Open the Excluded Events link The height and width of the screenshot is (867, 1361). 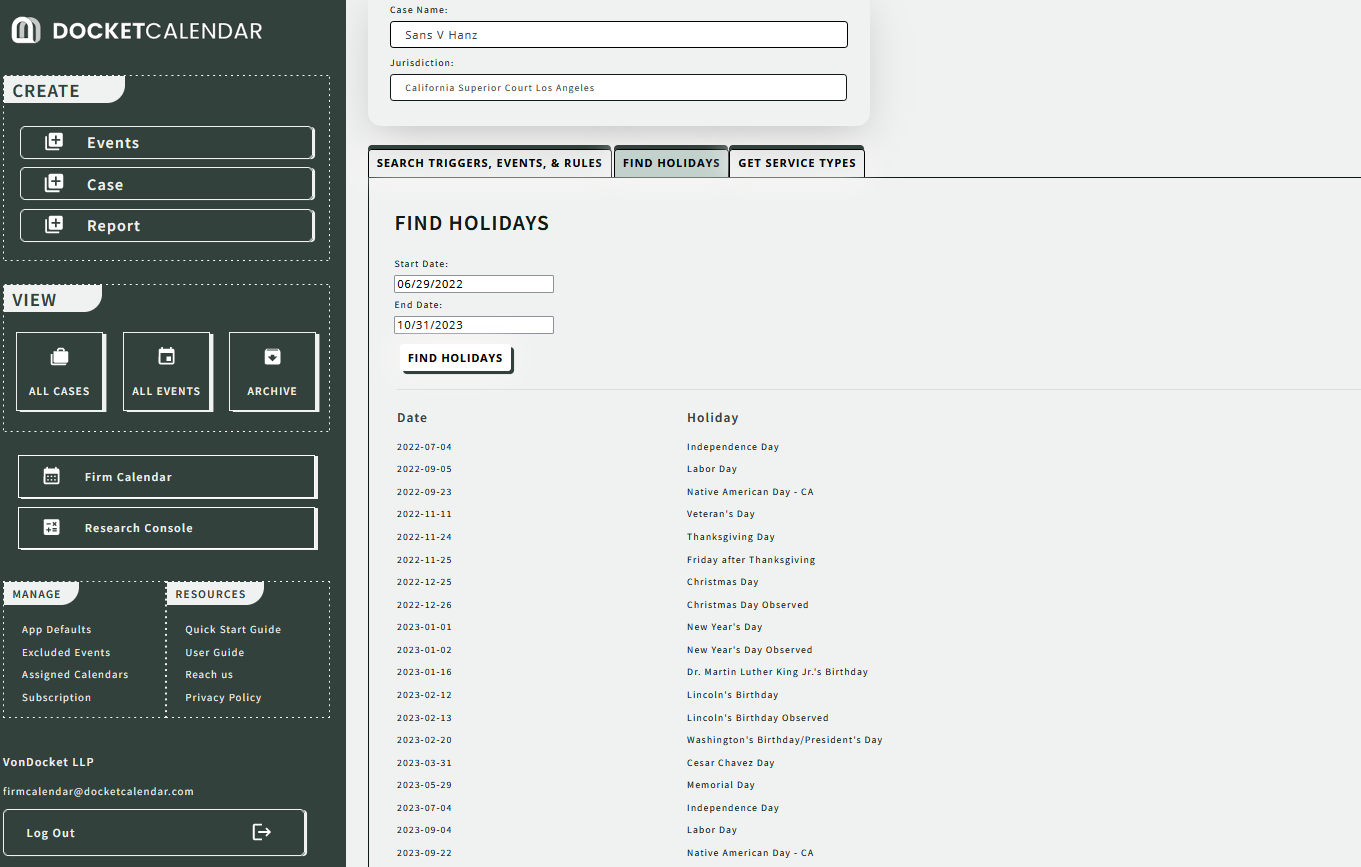[x=66, y=652]
